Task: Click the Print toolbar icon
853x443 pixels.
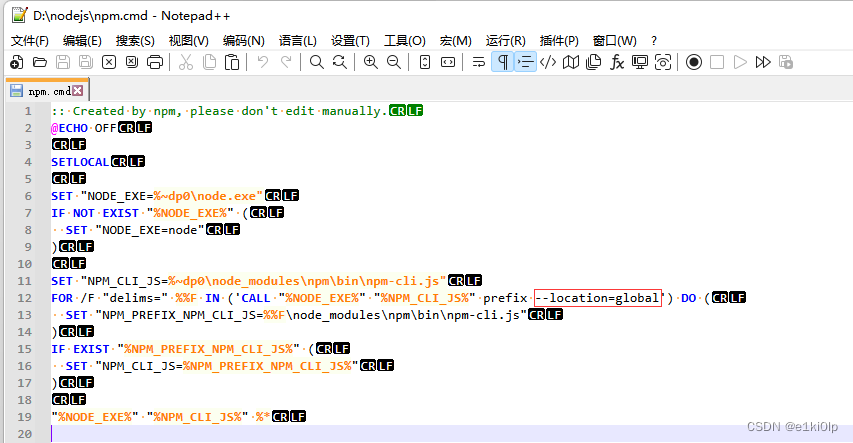Action: (155, 63)
